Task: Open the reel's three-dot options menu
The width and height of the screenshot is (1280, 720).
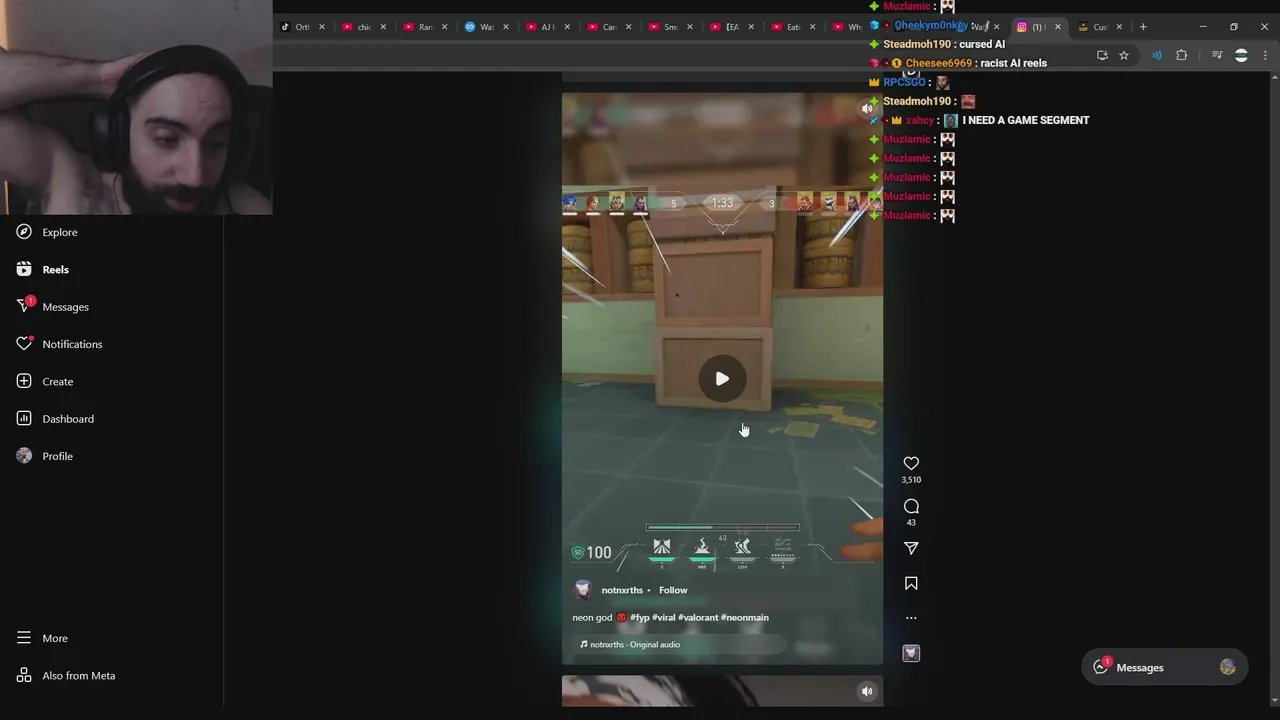Action: click(911, 618)
